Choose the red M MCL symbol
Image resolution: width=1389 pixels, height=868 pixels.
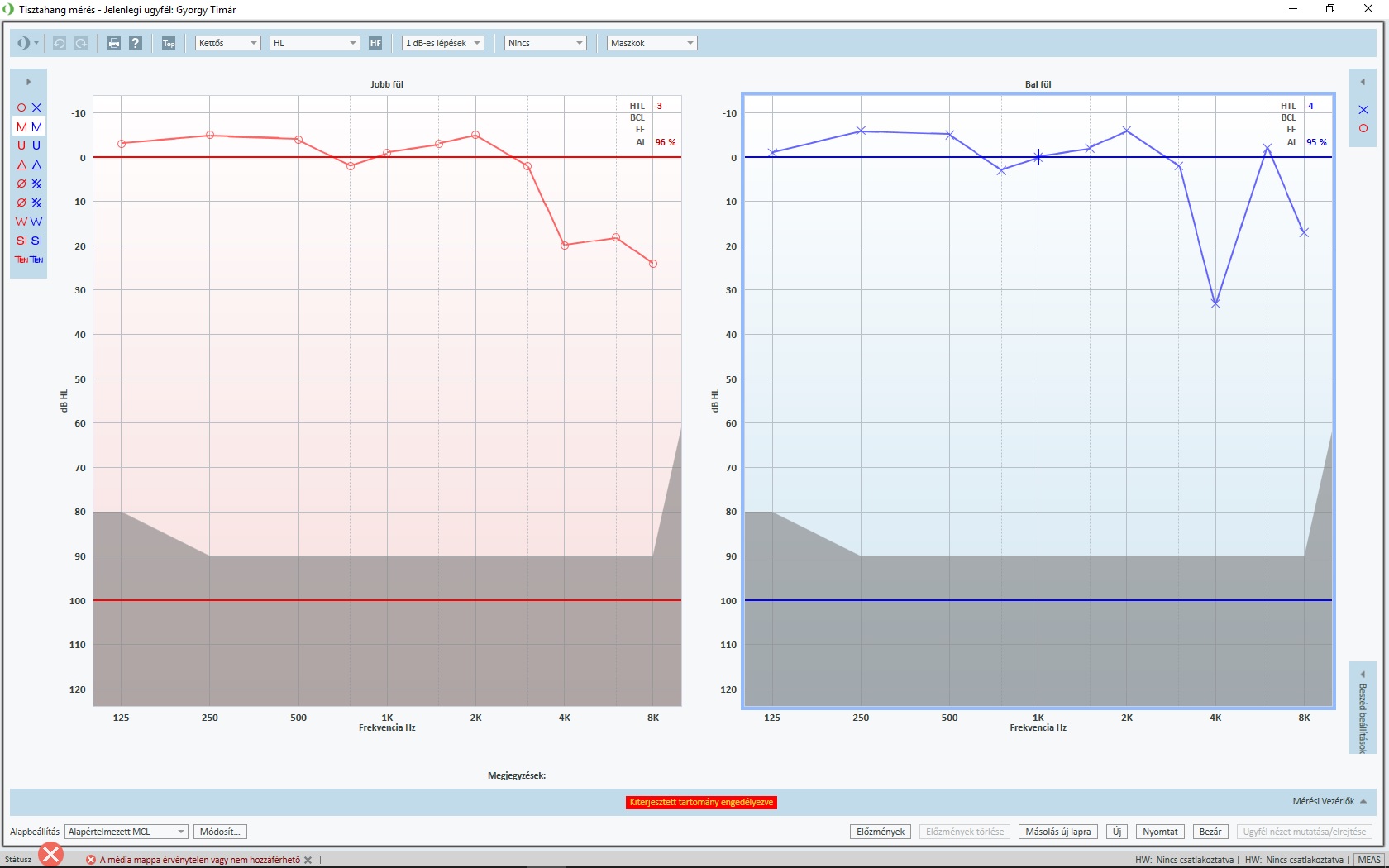pos(21,126)
